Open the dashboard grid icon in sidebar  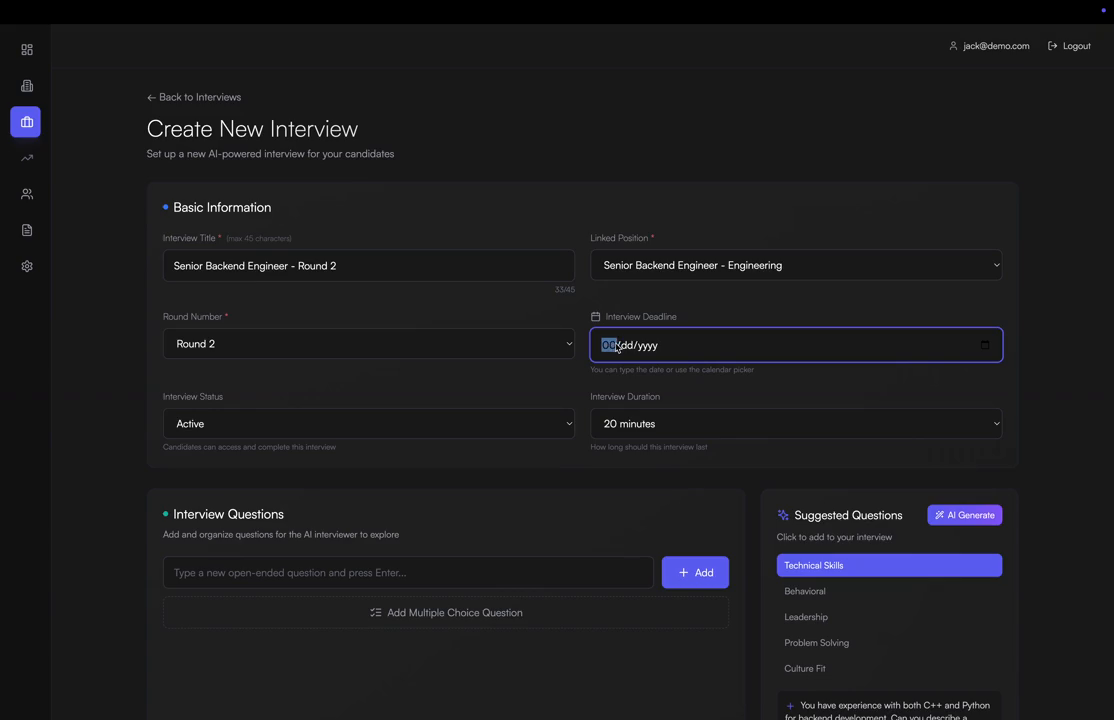(27, 50)
